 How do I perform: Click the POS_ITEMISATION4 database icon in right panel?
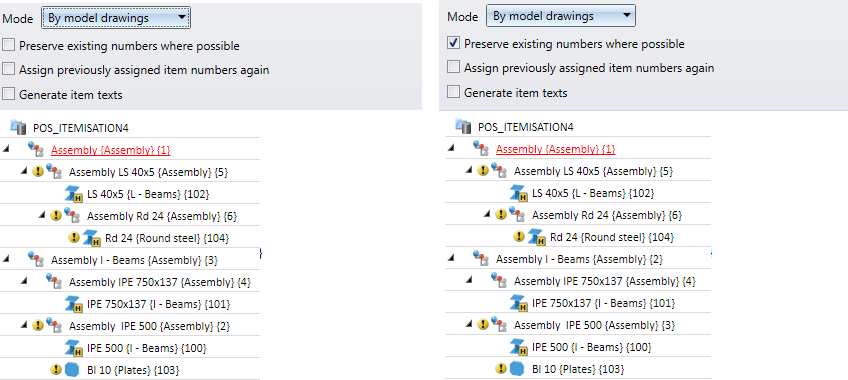[463, 127]
